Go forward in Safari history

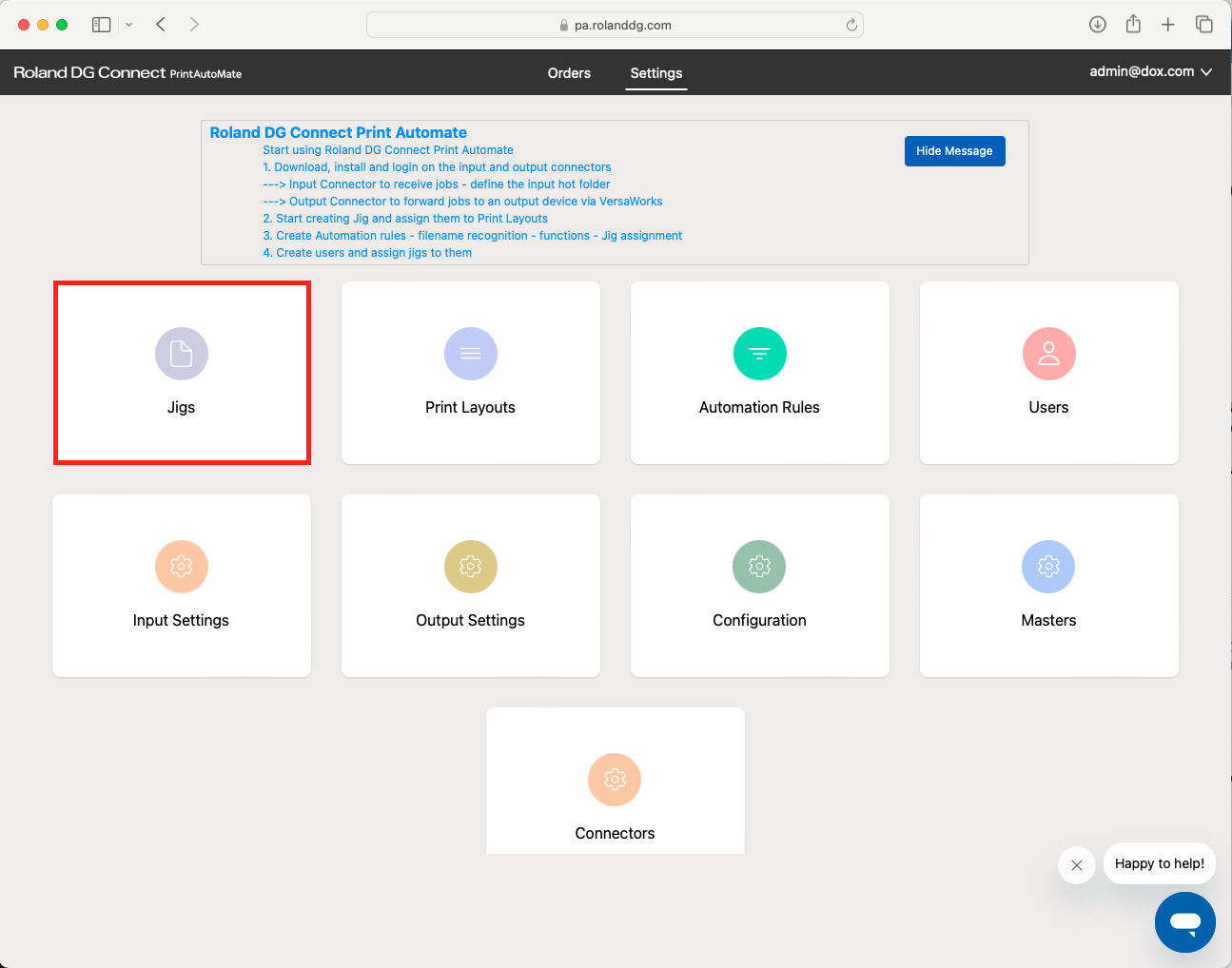pyautogui.click(x=194, y=25)
